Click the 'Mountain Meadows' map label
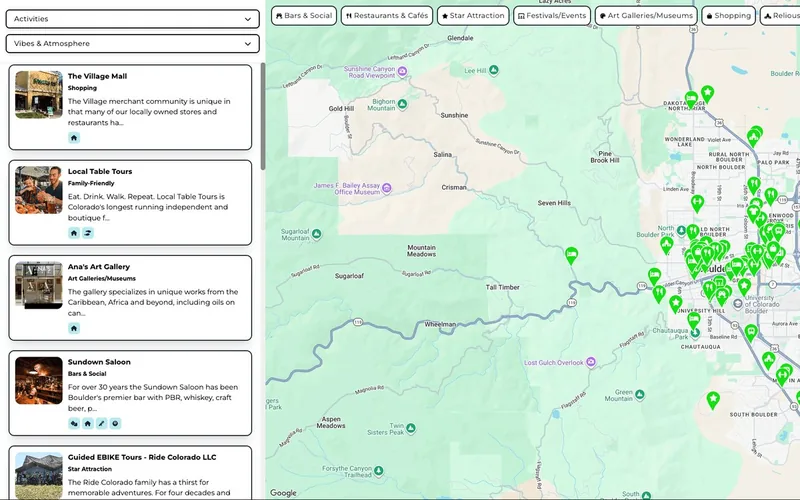The width and height of the screenshot is (800, 500). point(421,251)
